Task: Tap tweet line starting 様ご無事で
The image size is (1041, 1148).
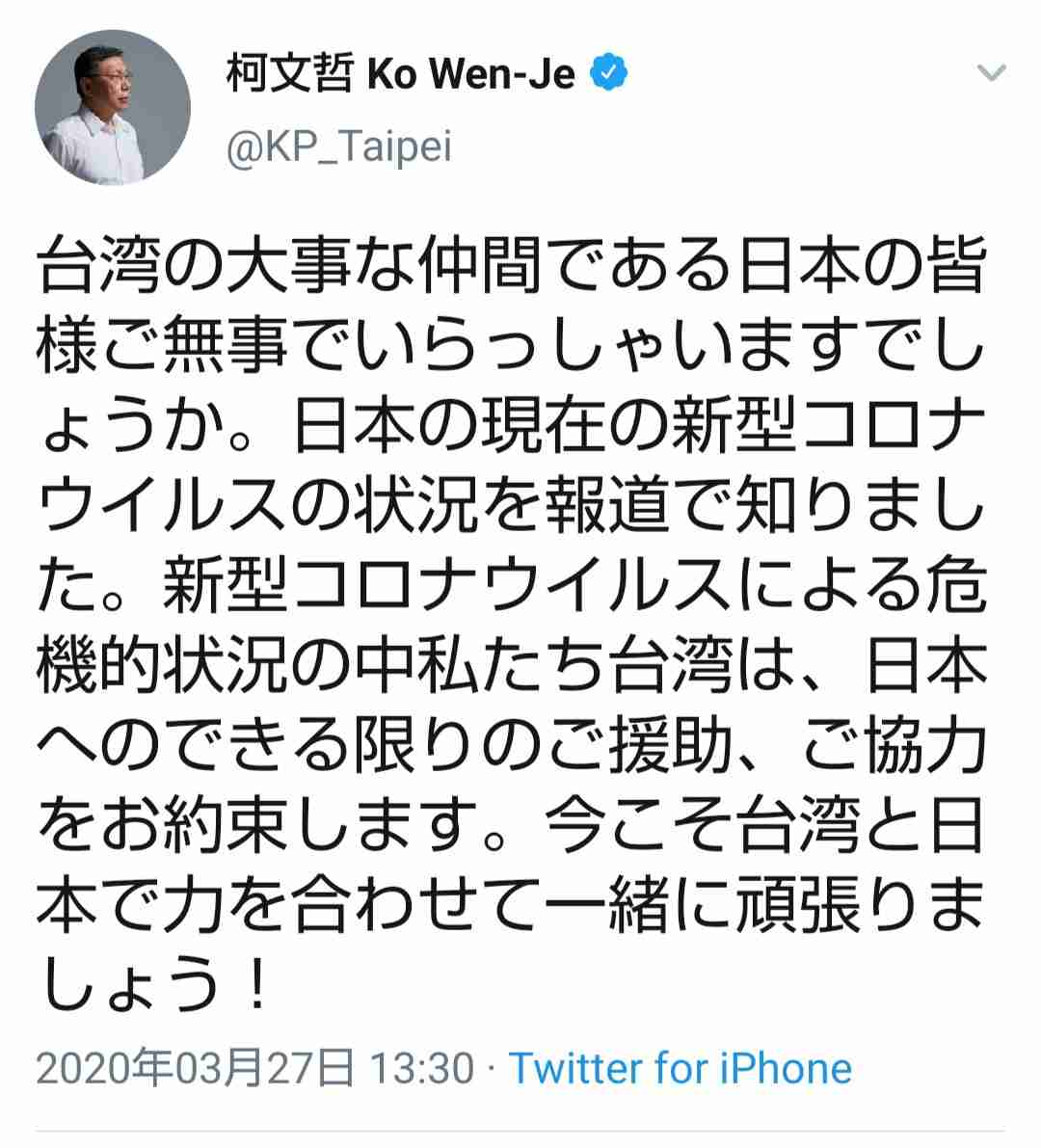Action: point(511,344)
